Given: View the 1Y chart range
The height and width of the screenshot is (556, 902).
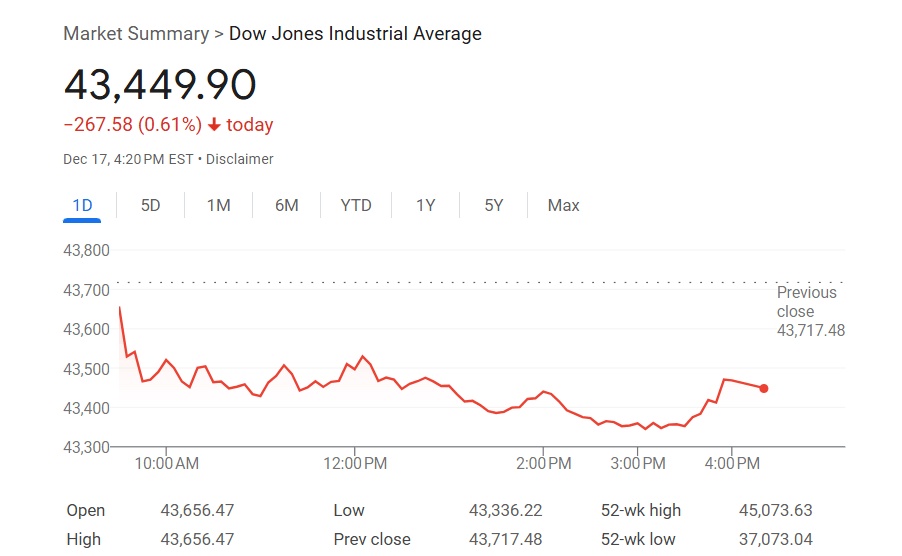Looking at the screenshot, I should pyautogui.click(x=426, y=205).
